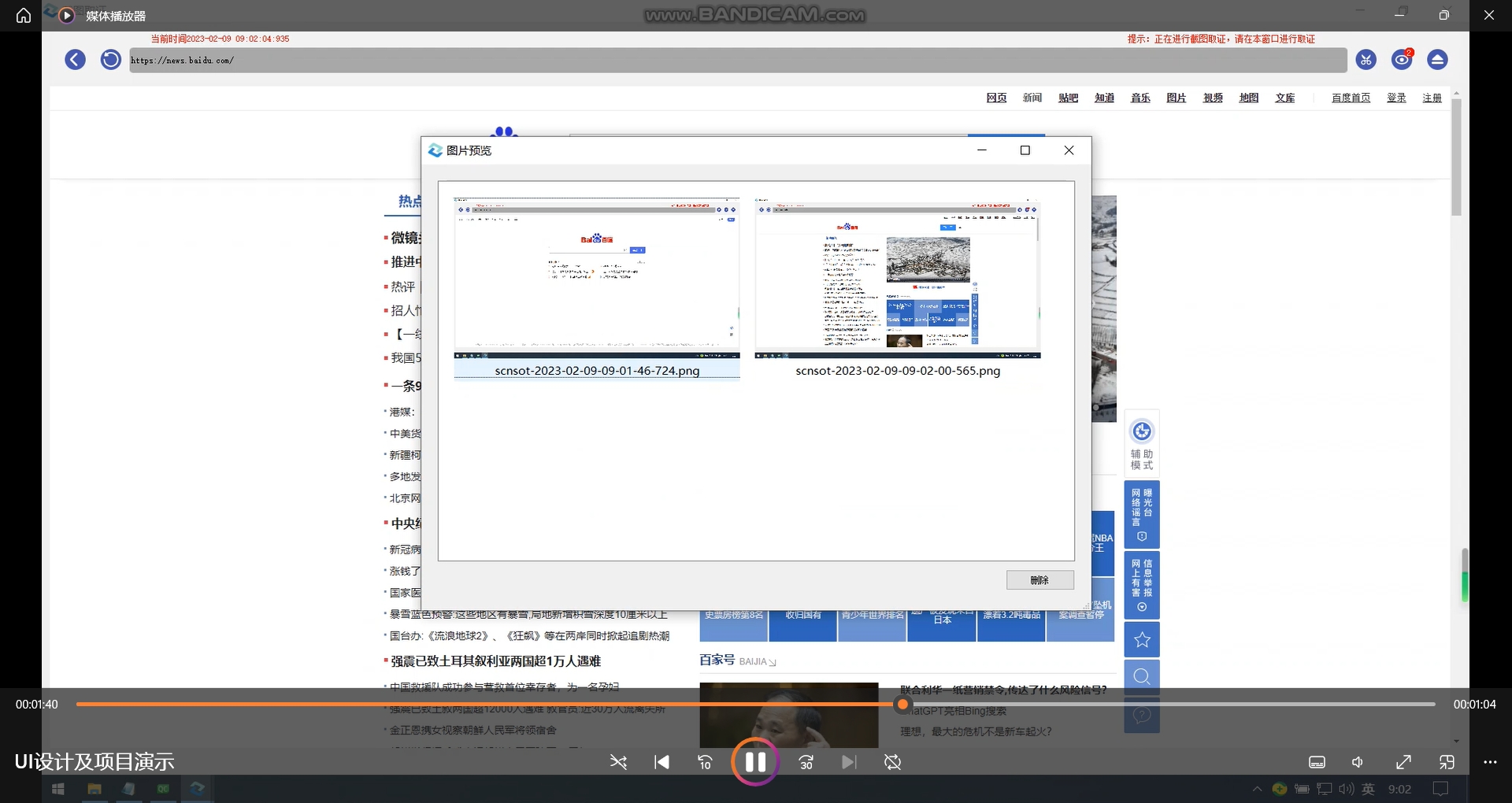
Task: Click the Windows Start button
Action: click(57, 789)
